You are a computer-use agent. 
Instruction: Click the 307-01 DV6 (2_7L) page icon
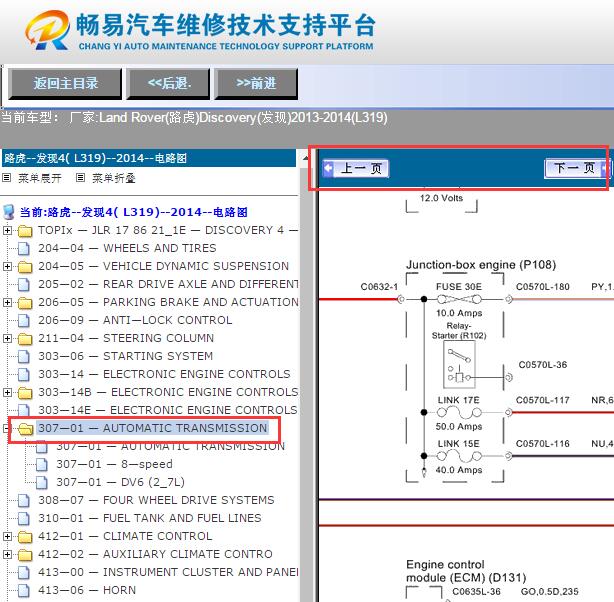42,483
